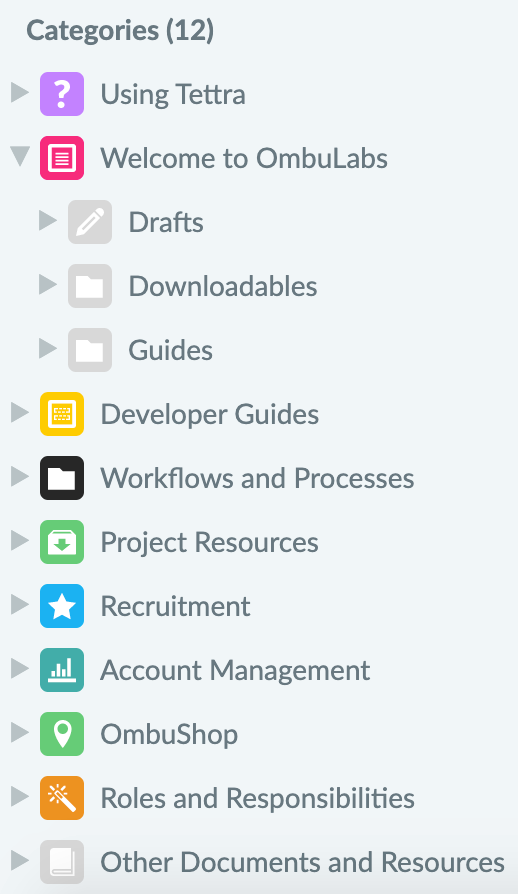Image resolution: width=518 pixels, height=894 pixels.
Task: Click the orange magic wand Roles icon
Action: click(x=62, y=798)
